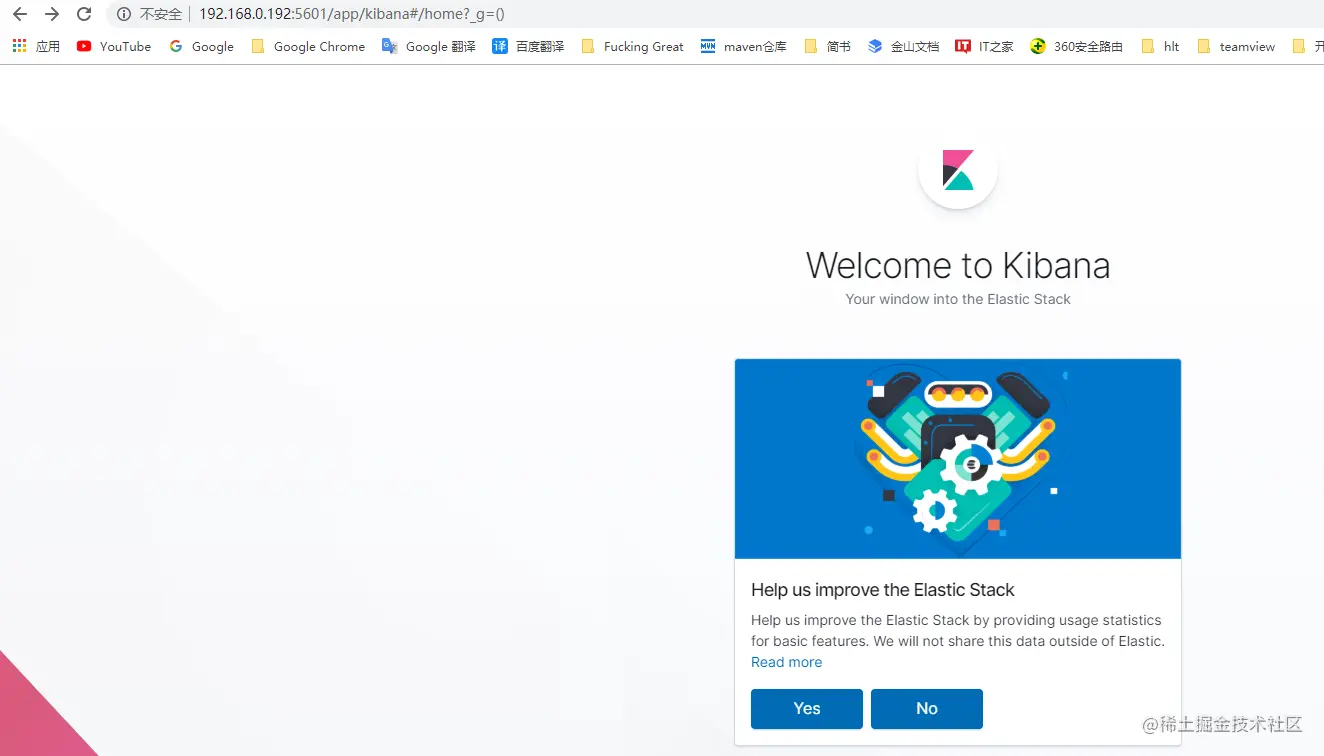
Task: Go back using browser back arrow
Action: point(20,14)
